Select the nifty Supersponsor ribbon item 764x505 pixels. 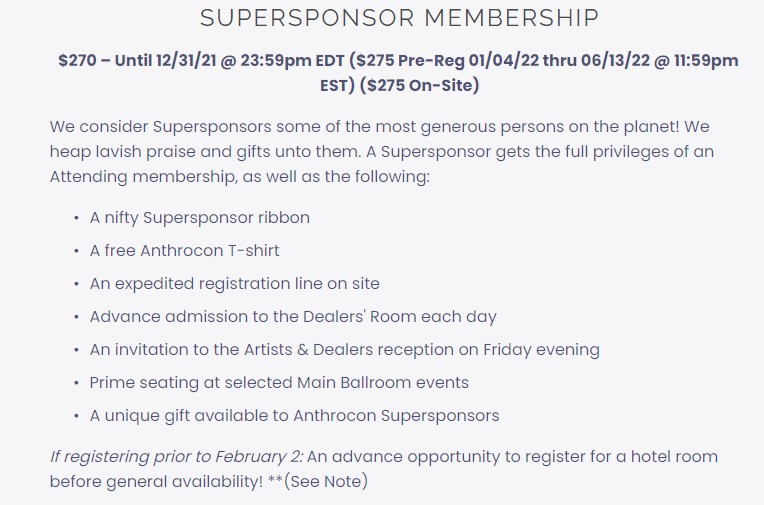click(199, 217)
